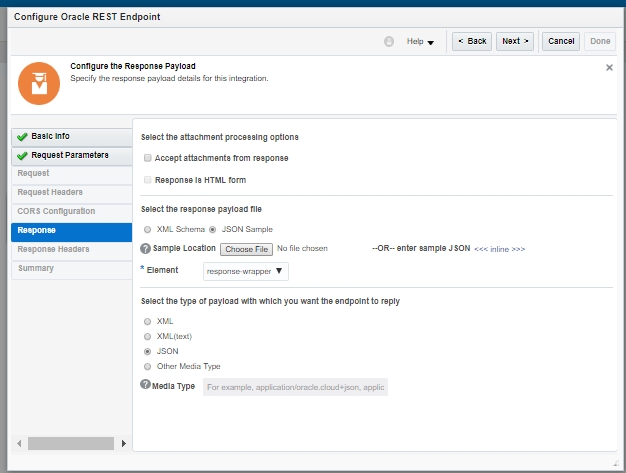Screen dimensions: 626x473
Task: Click the green checkmark beside Request Parameters
Action: click(x=22, y=156)
